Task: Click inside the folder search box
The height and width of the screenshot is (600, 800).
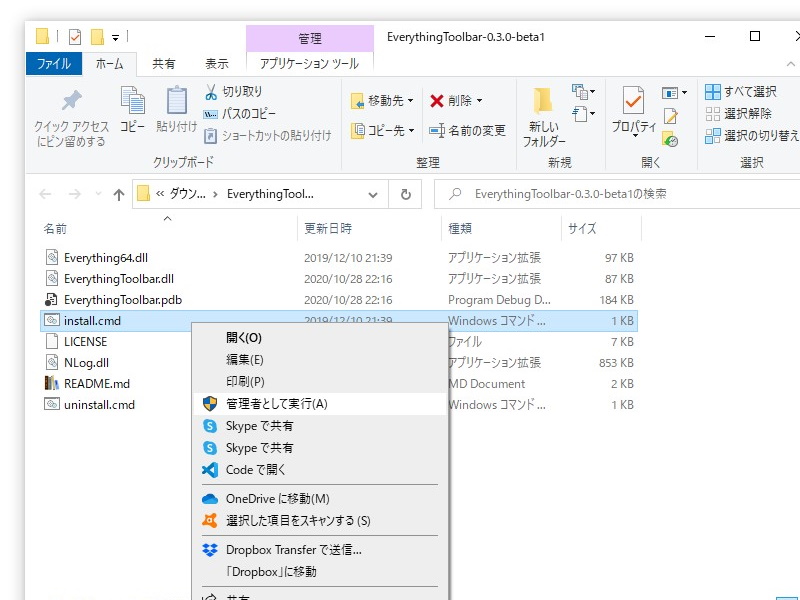Action: pos(600,194)
